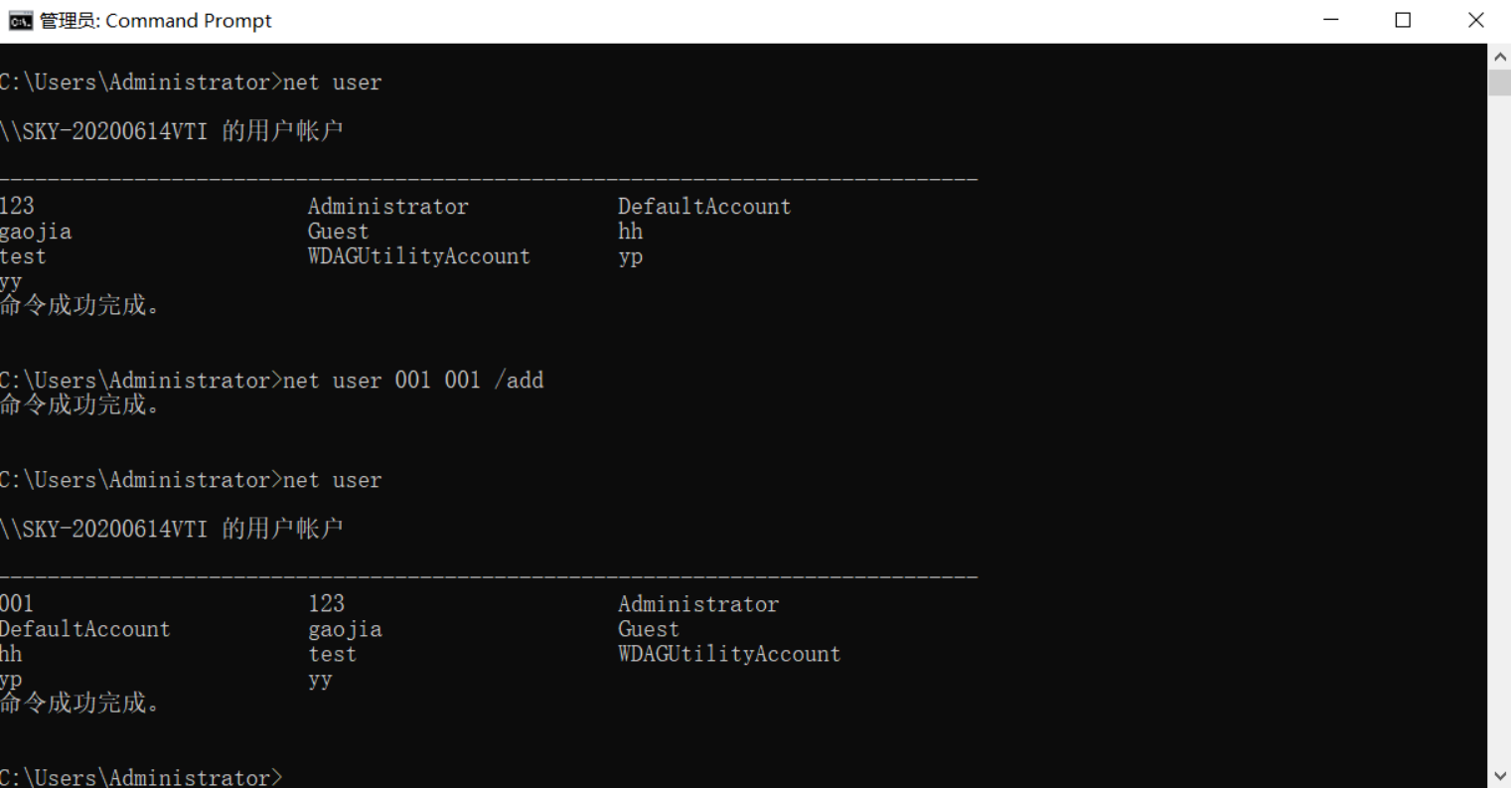The height and width of the screenshot is (788, 1512).
Task: Open the Command Prompt system menu icon
Action: (20, 21)
